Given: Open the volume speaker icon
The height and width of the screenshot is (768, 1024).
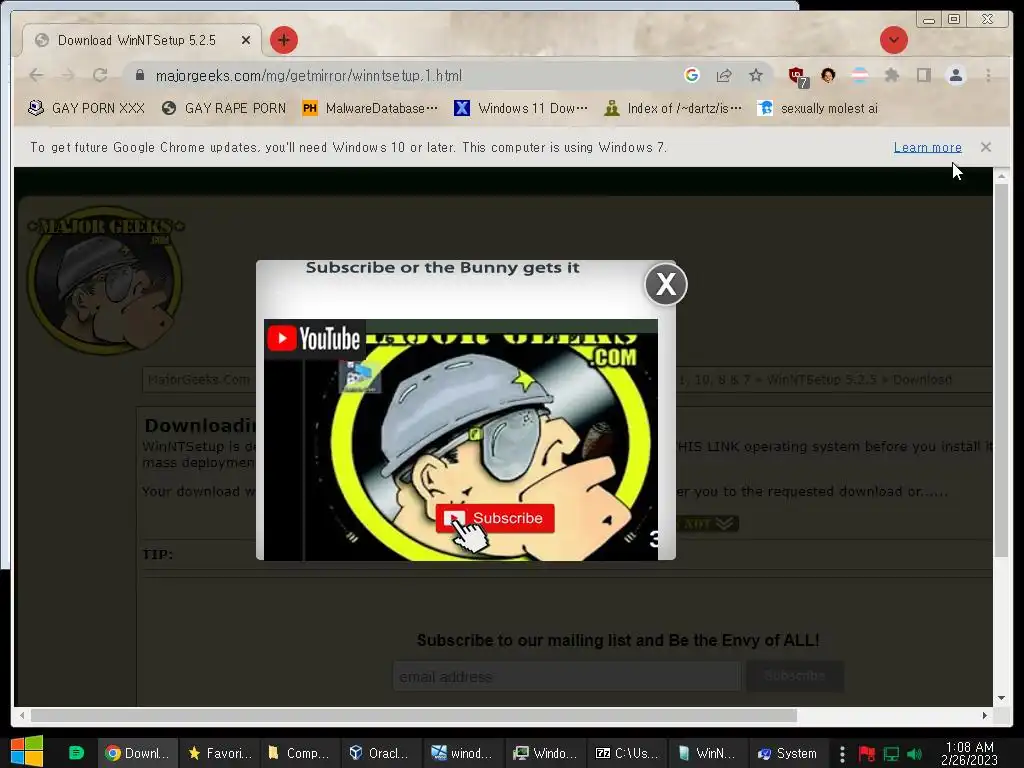Looking at the screenshot, I should click(914, 754).
